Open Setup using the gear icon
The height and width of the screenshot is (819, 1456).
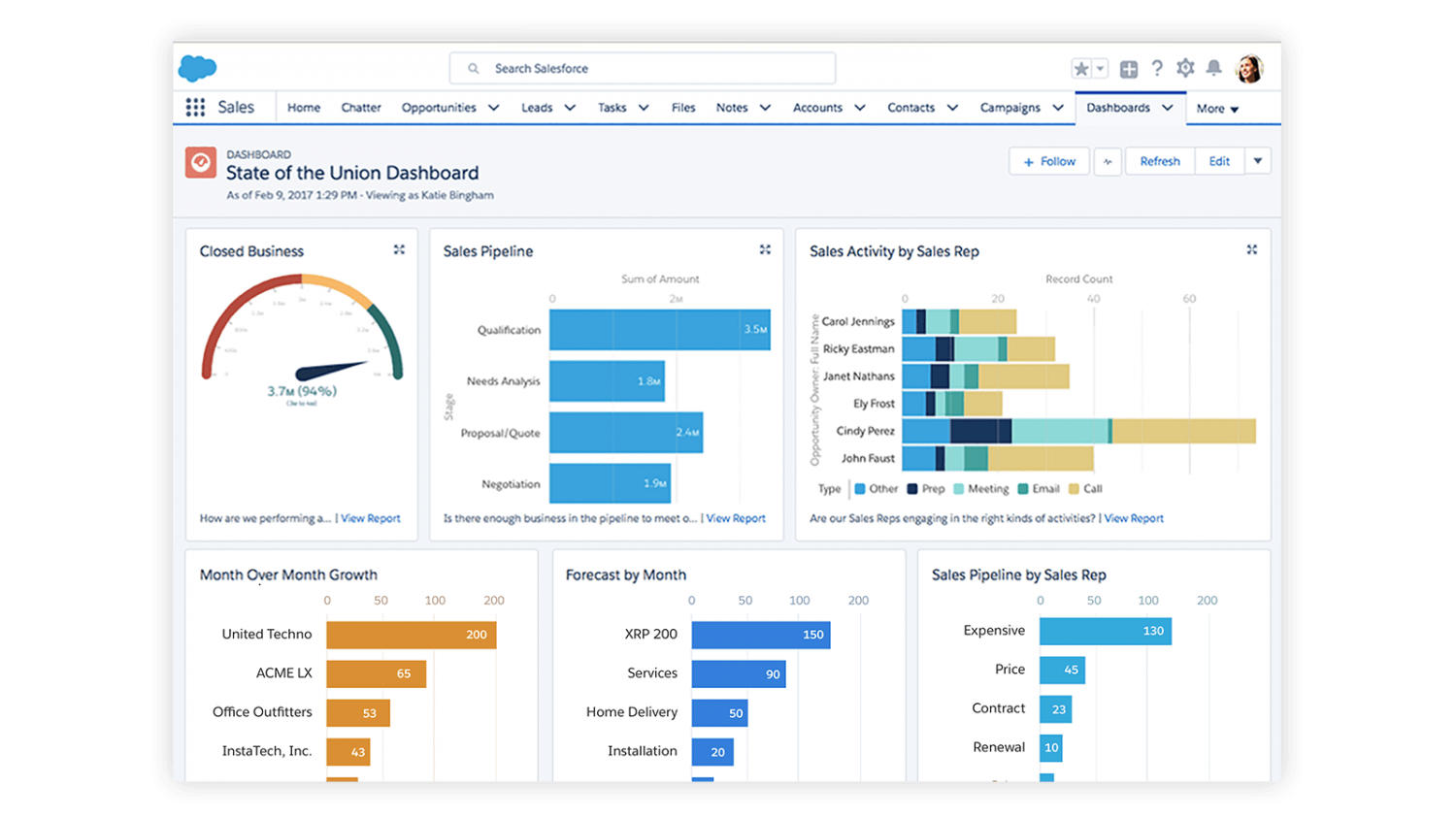tap(1185, 68)
